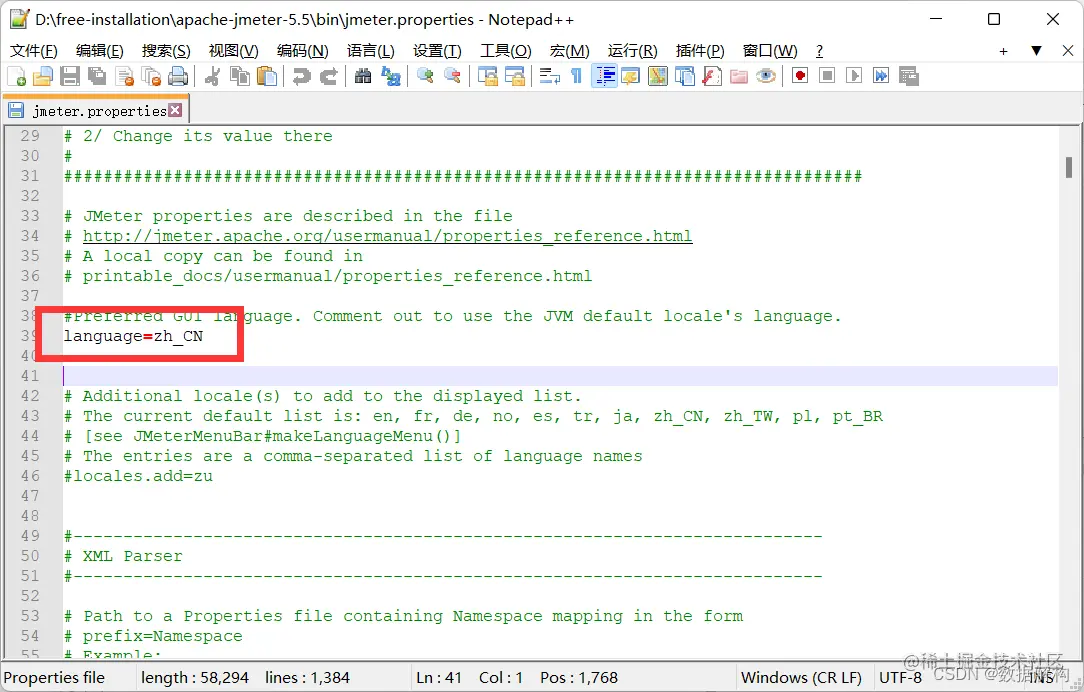Click 'Properties file' in status bar
The width and height of the screenshot is (1084, 692).
pos(54,677)
